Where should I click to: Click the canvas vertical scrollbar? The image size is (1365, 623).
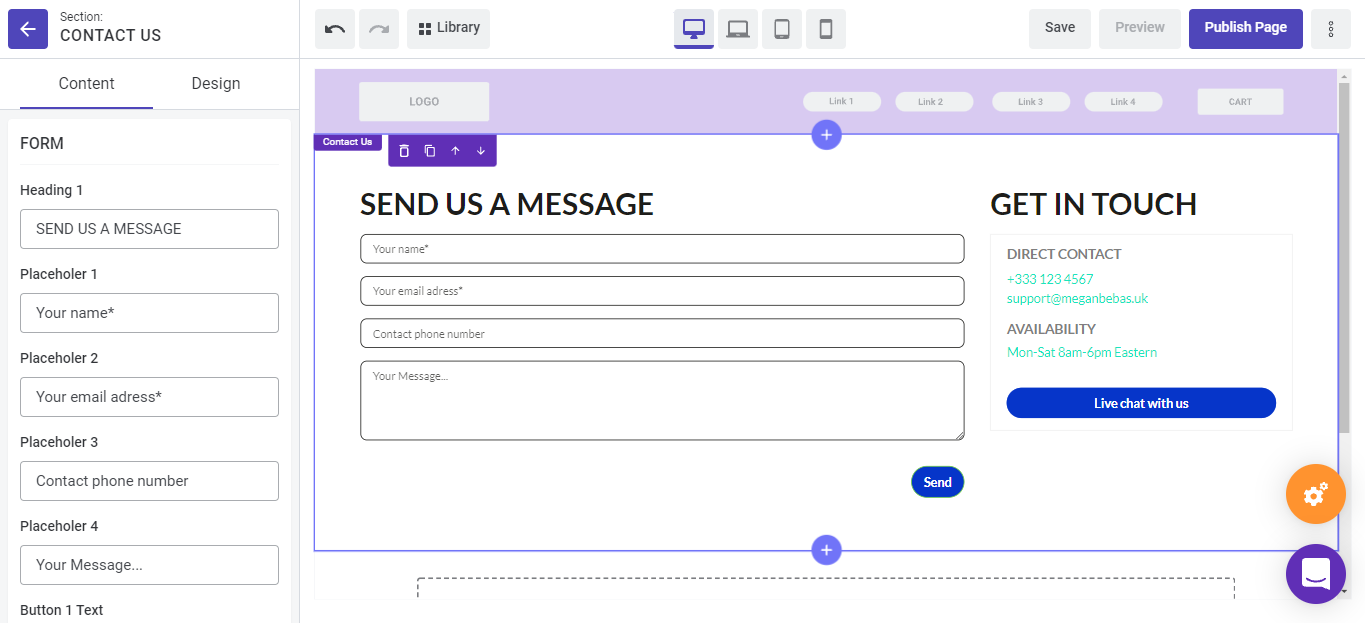[1344, 258]
